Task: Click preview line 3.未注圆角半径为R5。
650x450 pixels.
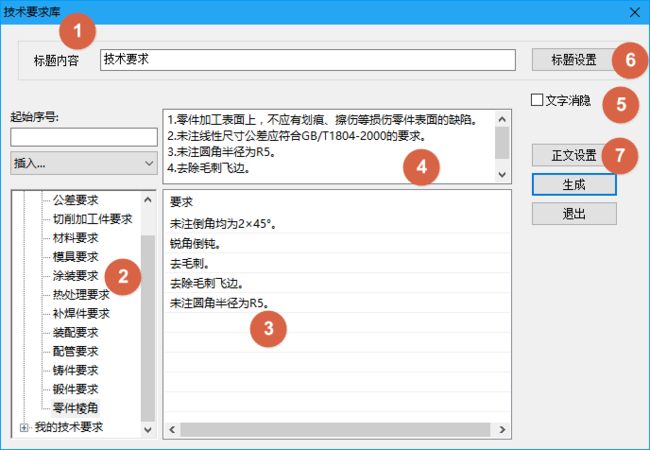Action: click(x=222, y=152)
